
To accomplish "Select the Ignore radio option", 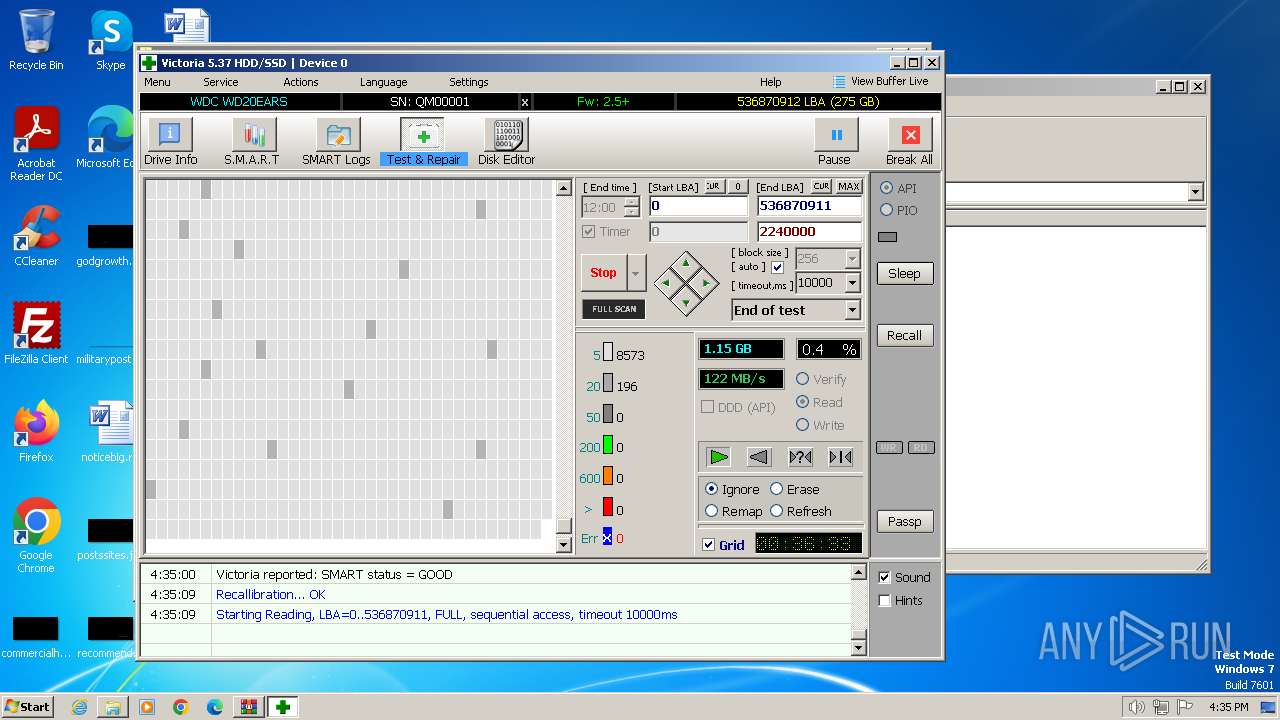I will point(712,489).
